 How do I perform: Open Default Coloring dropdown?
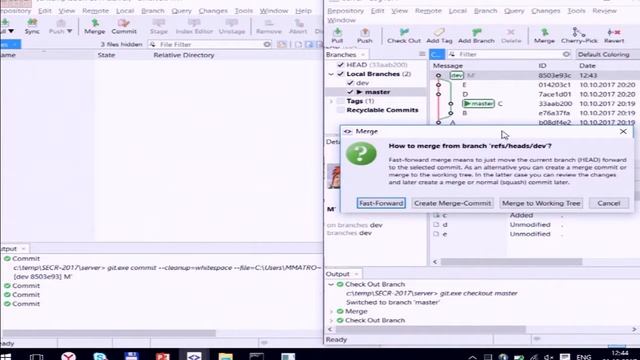pyautogui.click(x=607, y=54)
